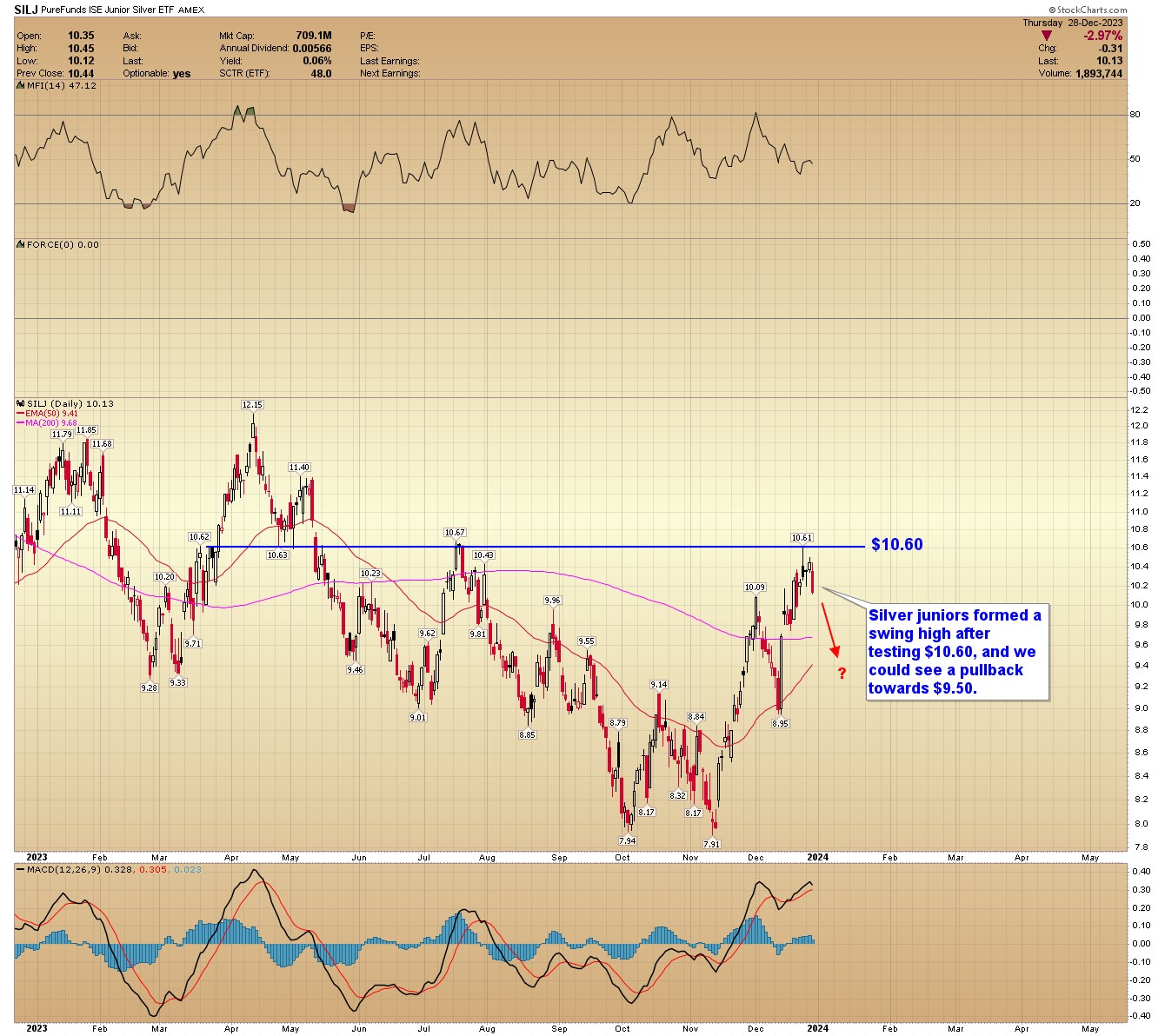Select the SILJ ticker symbol in the title

coord(27,10)
